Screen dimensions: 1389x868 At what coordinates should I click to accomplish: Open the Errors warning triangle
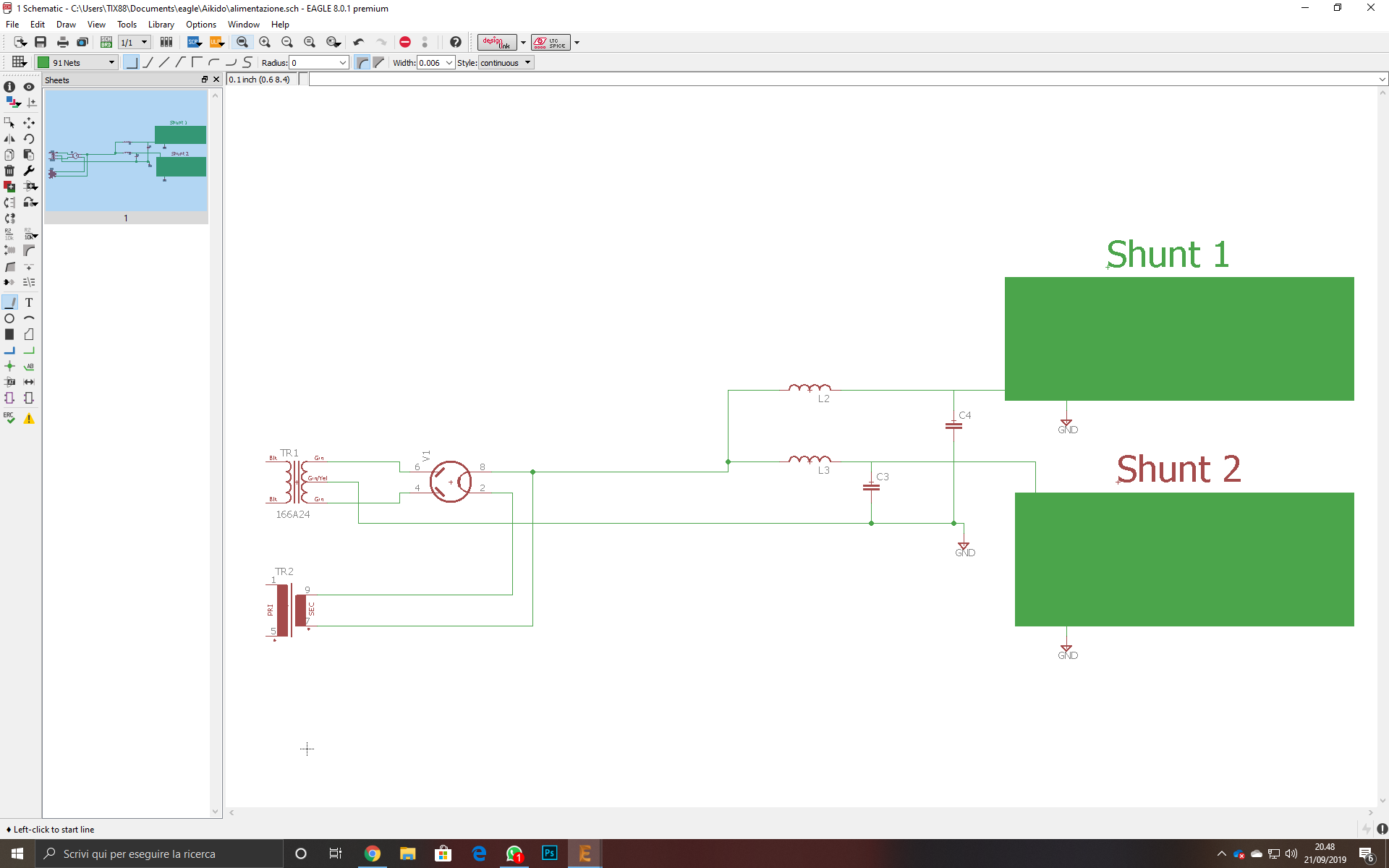[29, 418]
